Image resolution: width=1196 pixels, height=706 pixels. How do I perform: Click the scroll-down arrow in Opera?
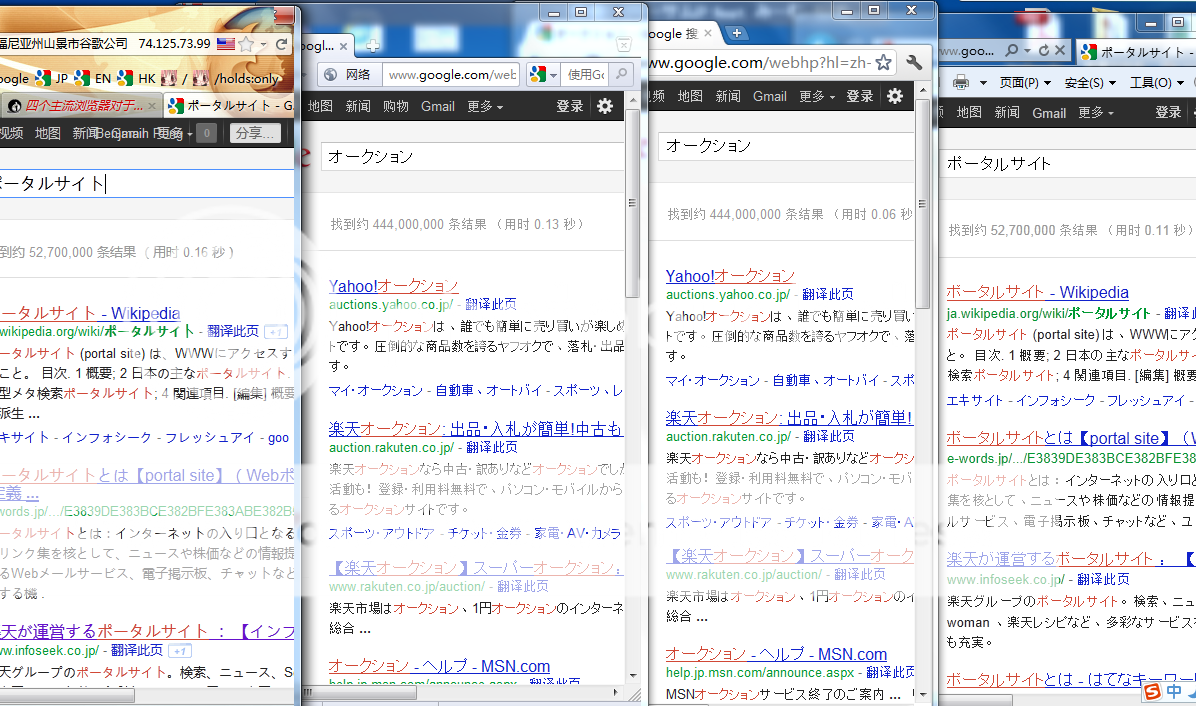[x=633, y=676]
